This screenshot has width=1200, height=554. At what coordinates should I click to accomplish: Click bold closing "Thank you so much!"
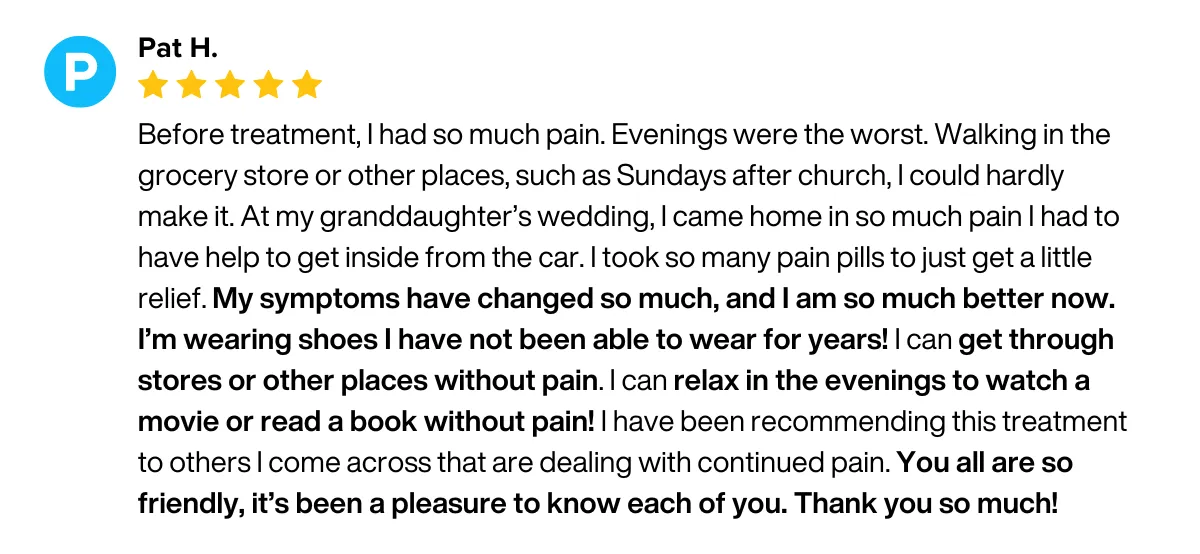pos(925,503)
